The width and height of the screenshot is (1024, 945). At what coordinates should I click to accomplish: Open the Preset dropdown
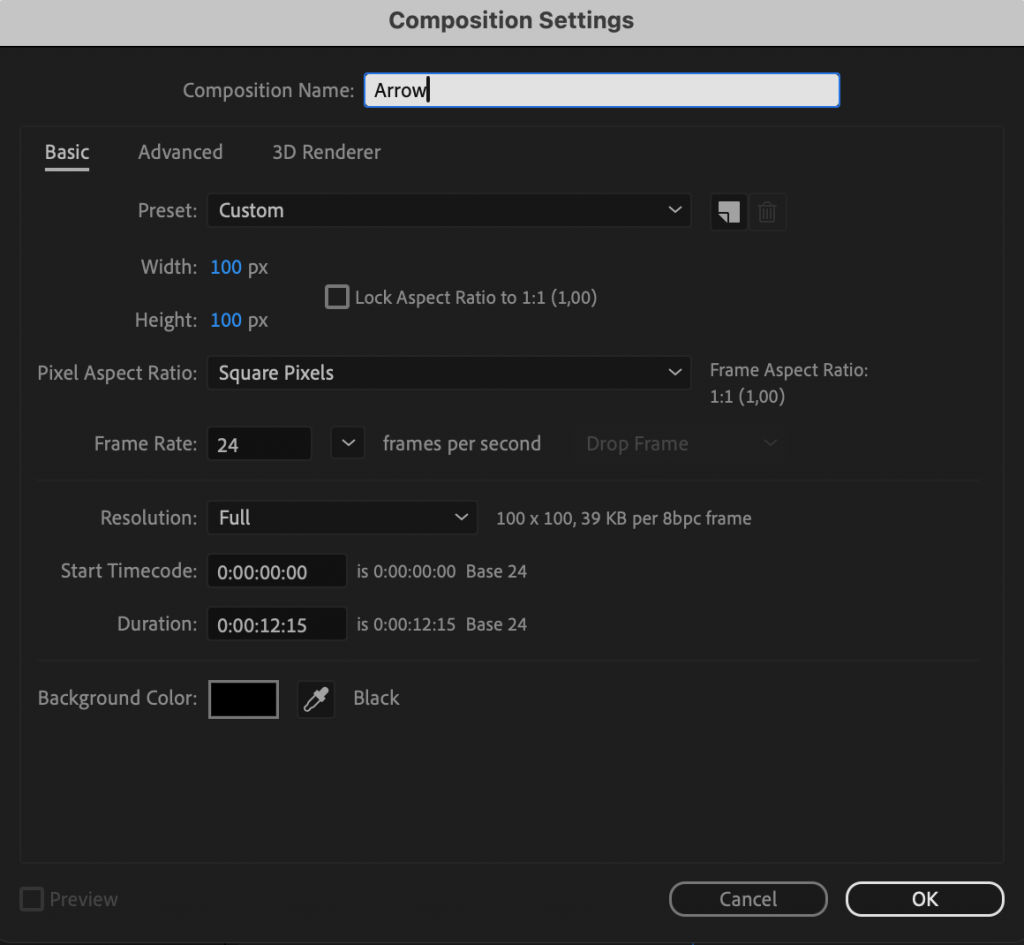[x=449, y=211]
